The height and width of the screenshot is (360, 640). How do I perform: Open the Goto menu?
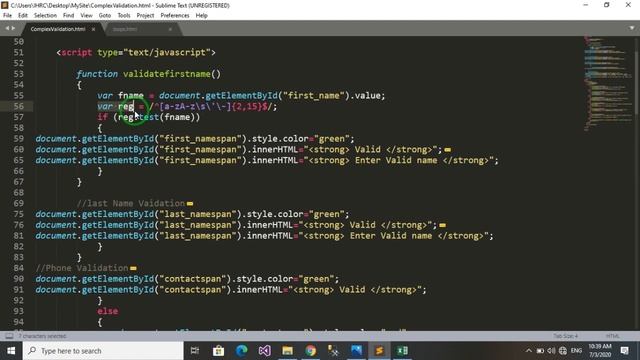point(104,16)
